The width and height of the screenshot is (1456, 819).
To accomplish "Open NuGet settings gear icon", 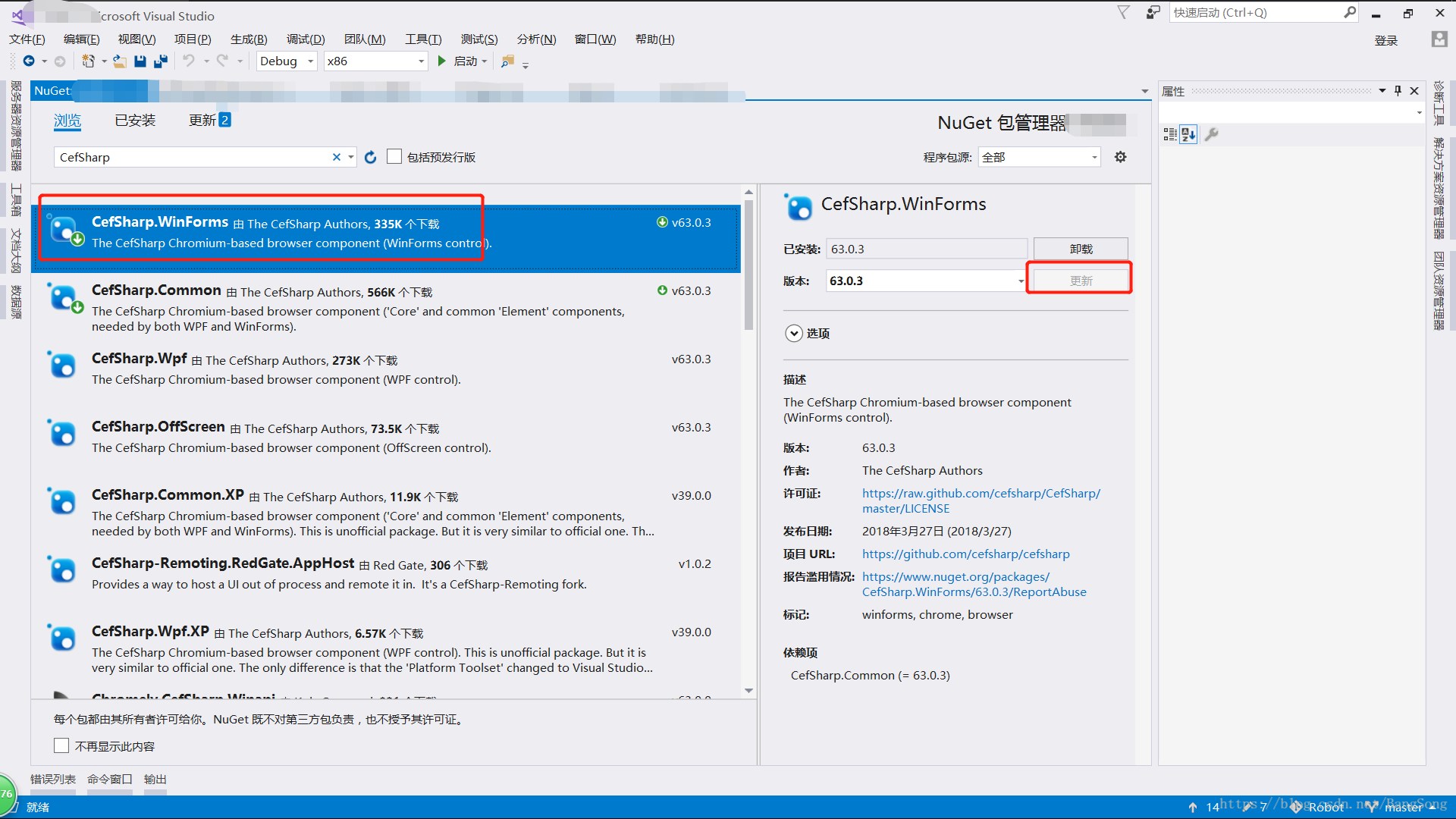I will pyautogui.click(x=1120, y=157).
